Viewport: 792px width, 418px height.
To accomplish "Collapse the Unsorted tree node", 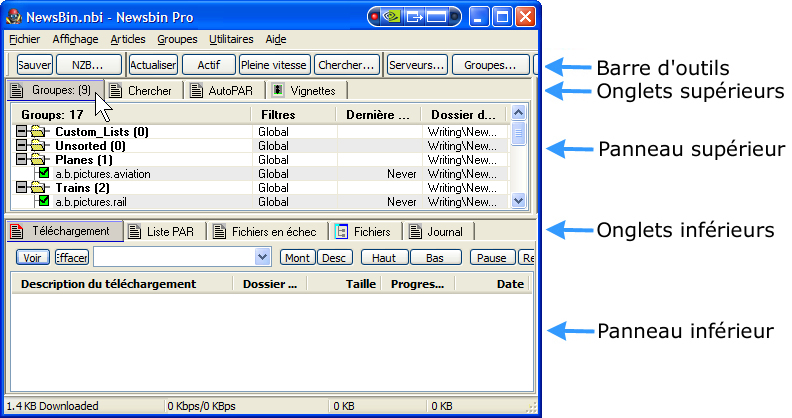I will click(21, 145).
